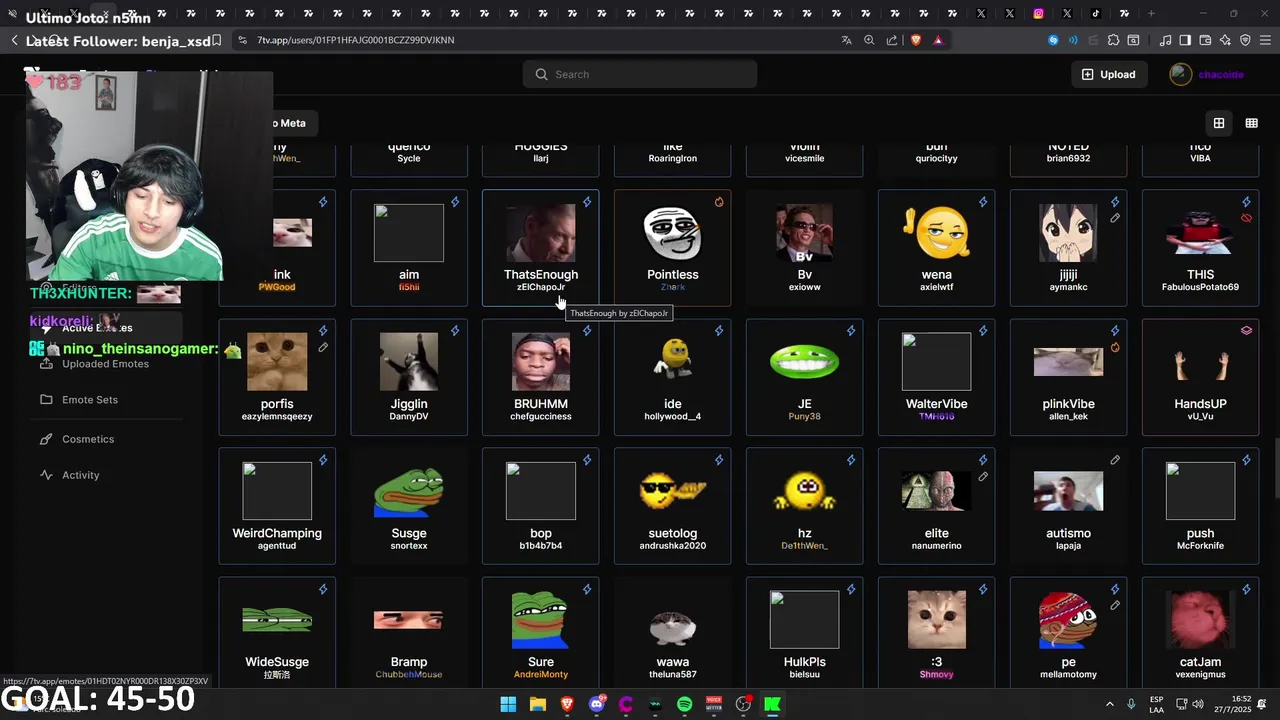
Task: Open the Windows Start menu
Action: 508,704
